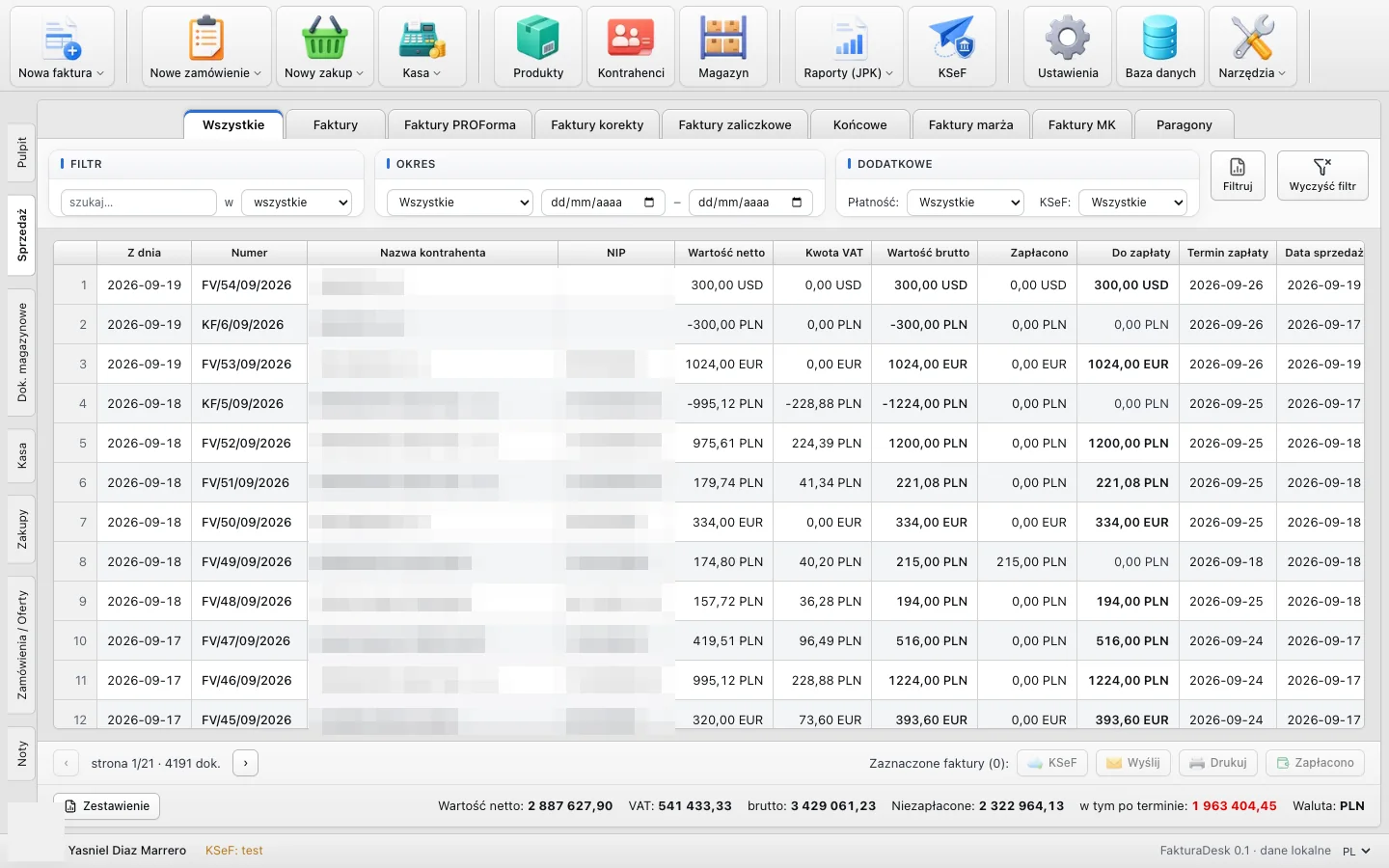The image size is (1389, 868).
Task: Open the Pulpit side tab
Action: click(21, 152)
